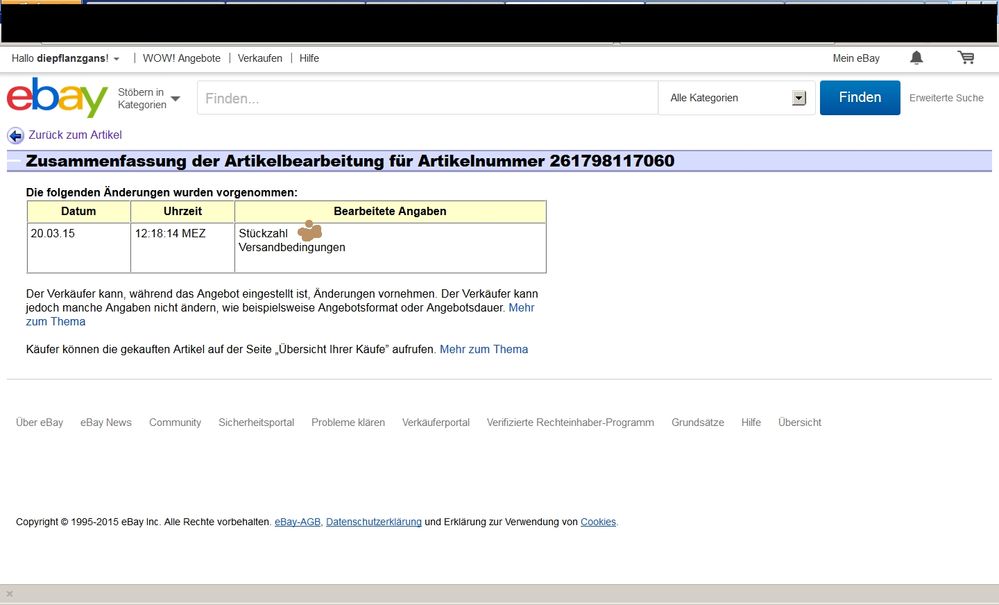
Task: Open the eBay-AGB link
Action: 297,522
